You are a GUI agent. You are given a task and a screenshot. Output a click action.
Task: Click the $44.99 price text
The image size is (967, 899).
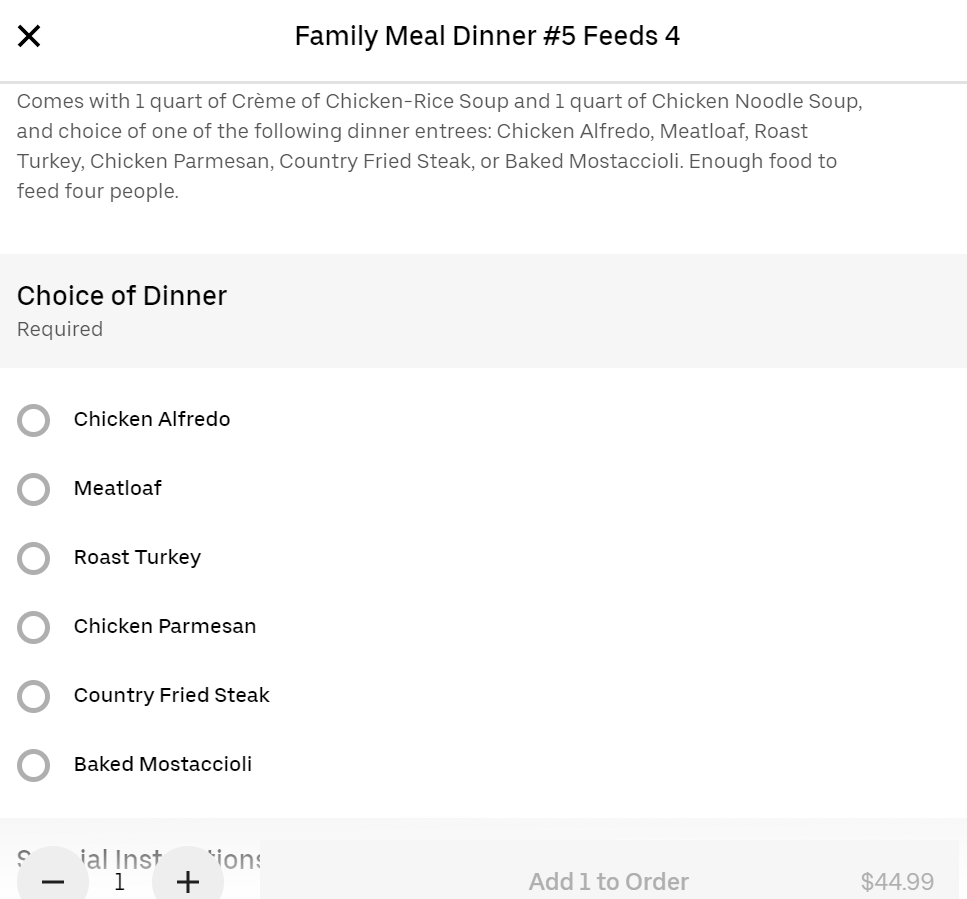coord(897,882)
